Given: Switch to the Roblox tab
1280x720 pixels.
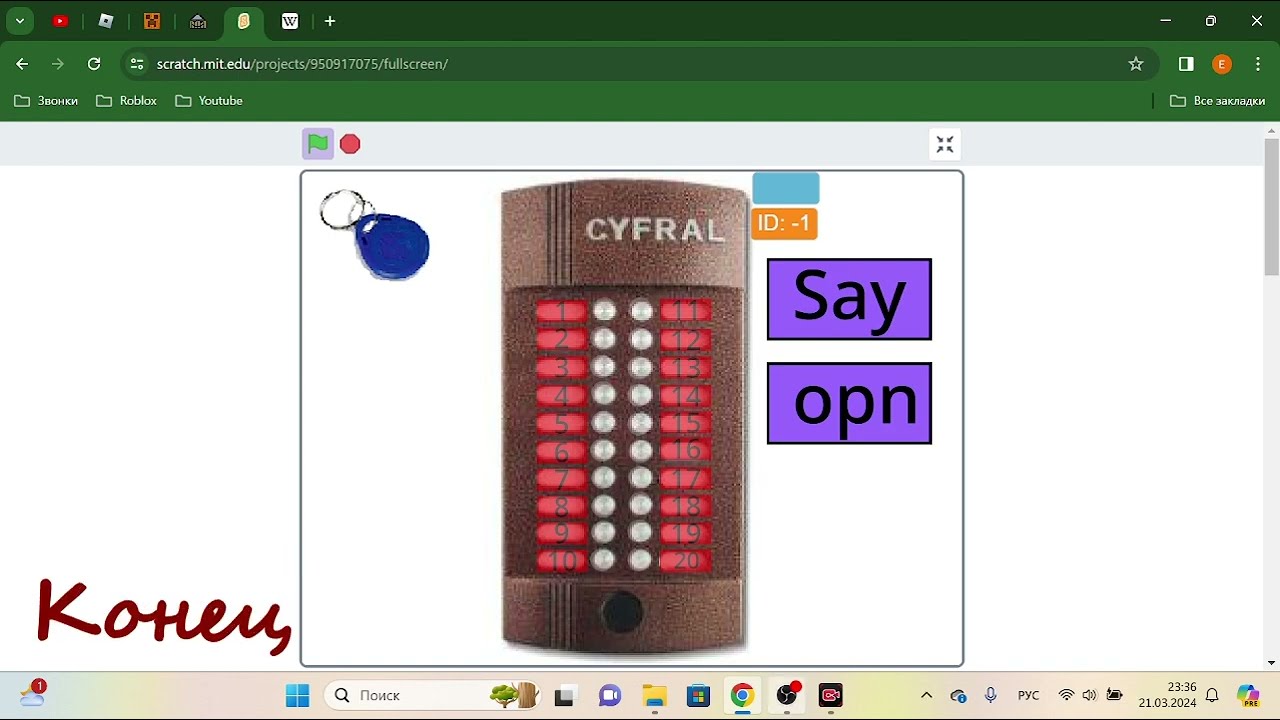Looking at the screenshot, I should (x=106, y=21).
